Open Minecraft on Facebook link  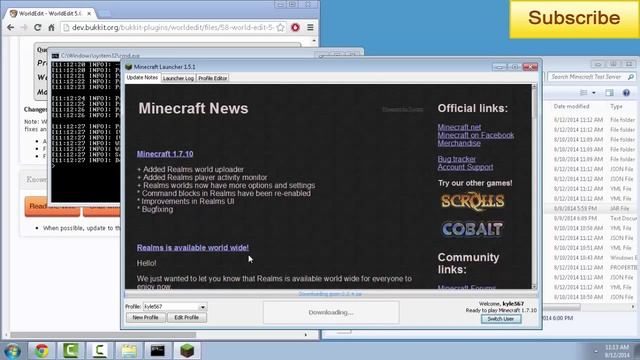click(476, 135)
